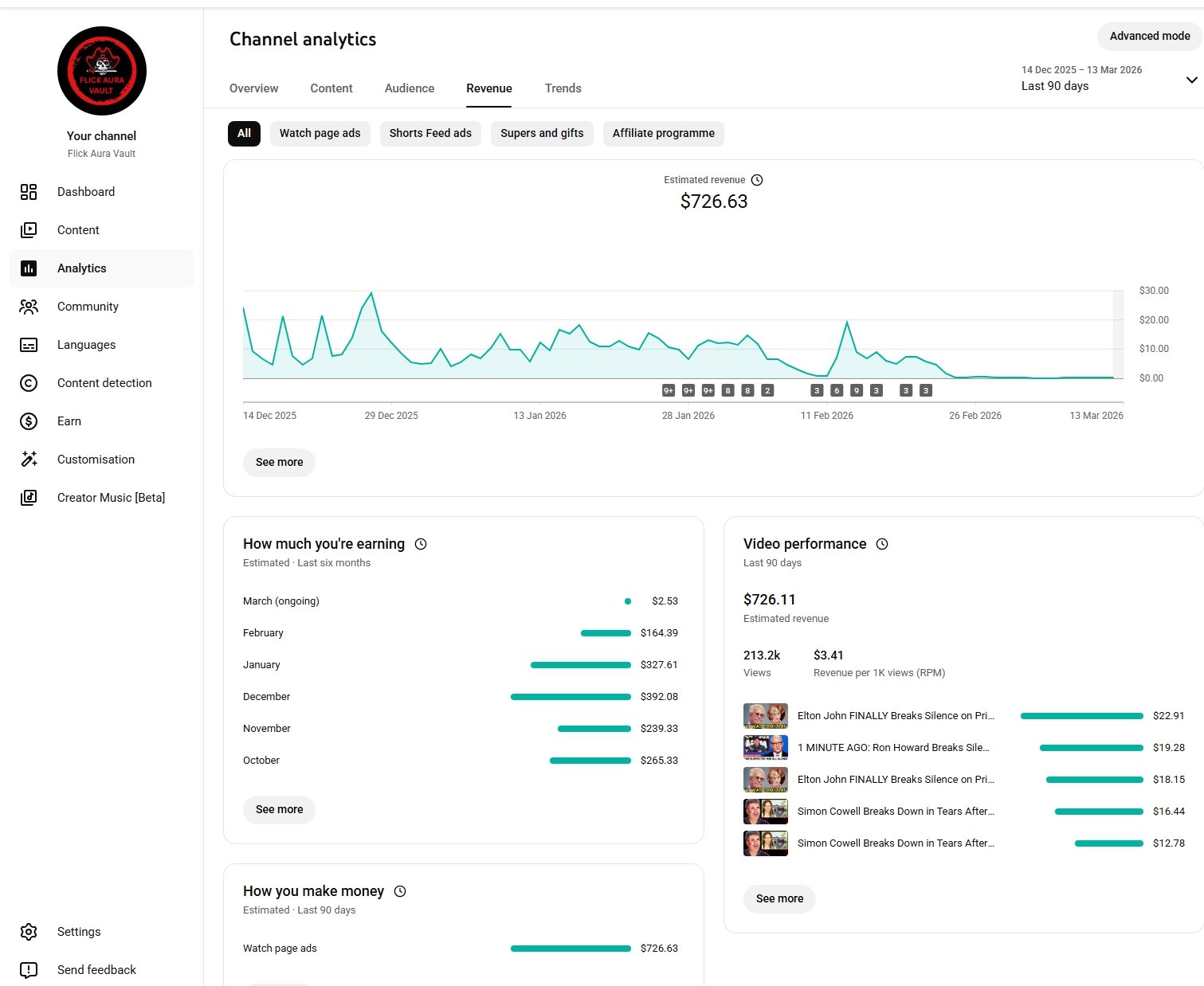Open the Ron Howard video thumbnail

[x=766, y=748]
